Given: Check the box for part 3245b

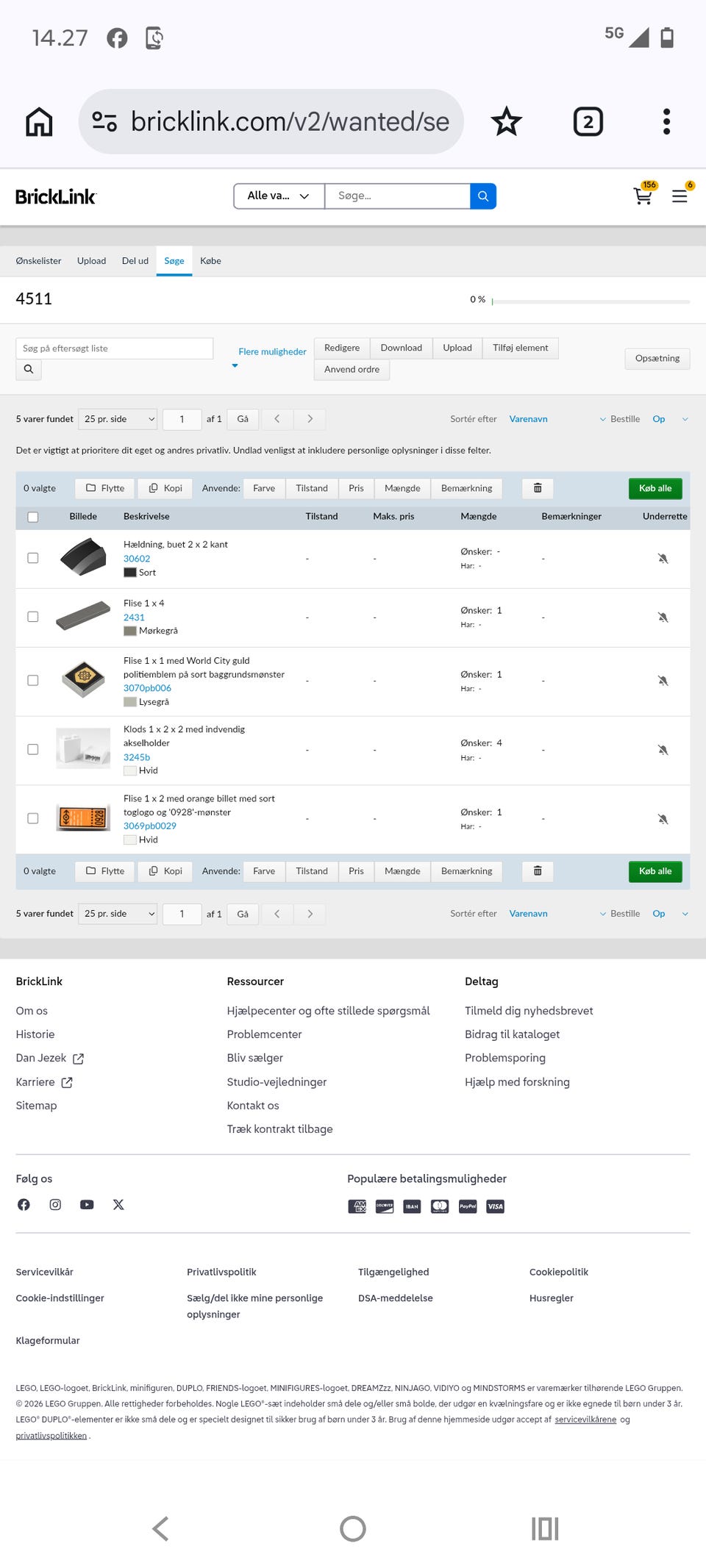Looking at the screenshot, I should click(x=33, y=749).
